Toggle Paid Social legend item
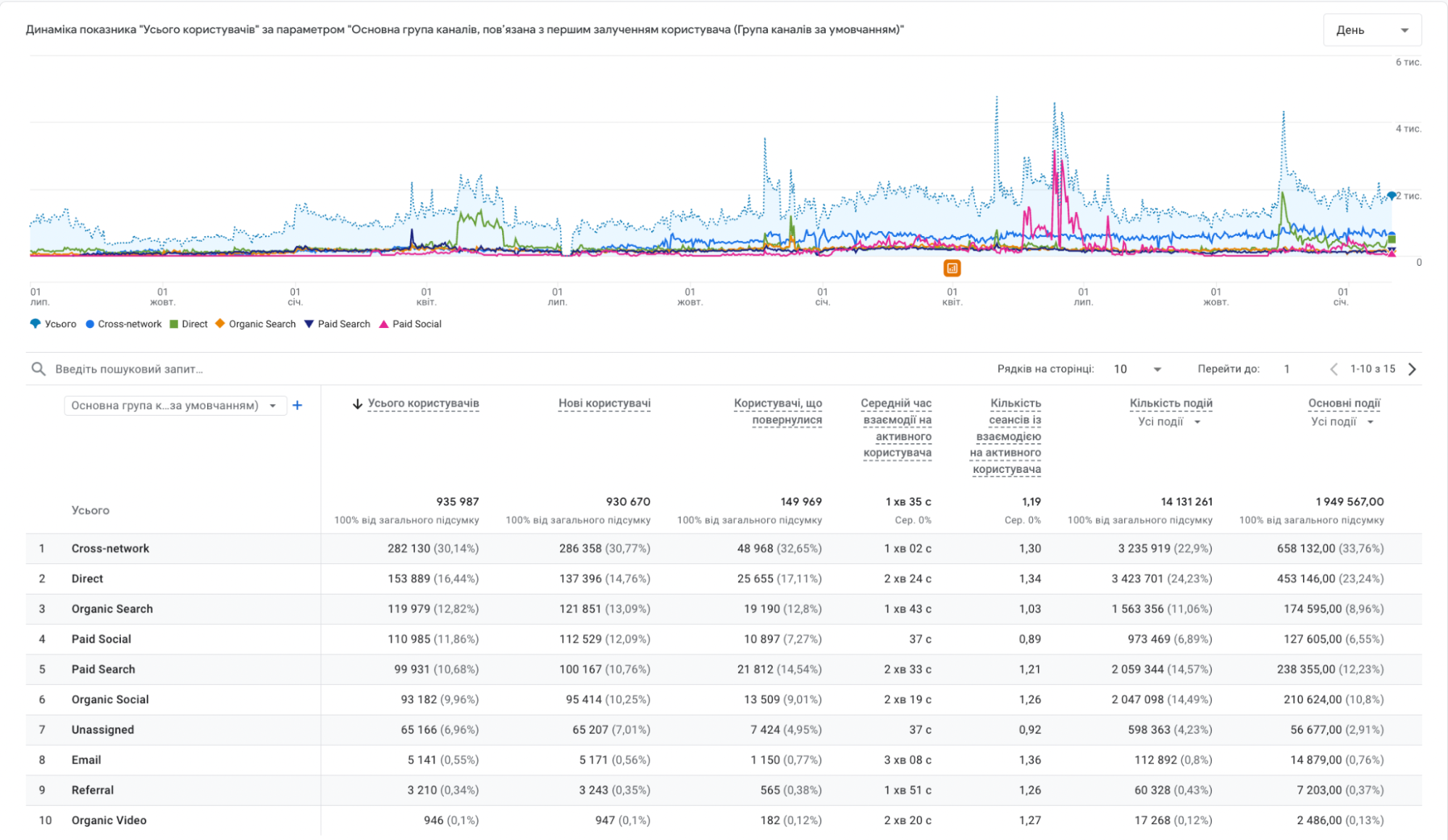Image resolution: width=1448 pixels, height=840 pixels. tap(410, 324)
